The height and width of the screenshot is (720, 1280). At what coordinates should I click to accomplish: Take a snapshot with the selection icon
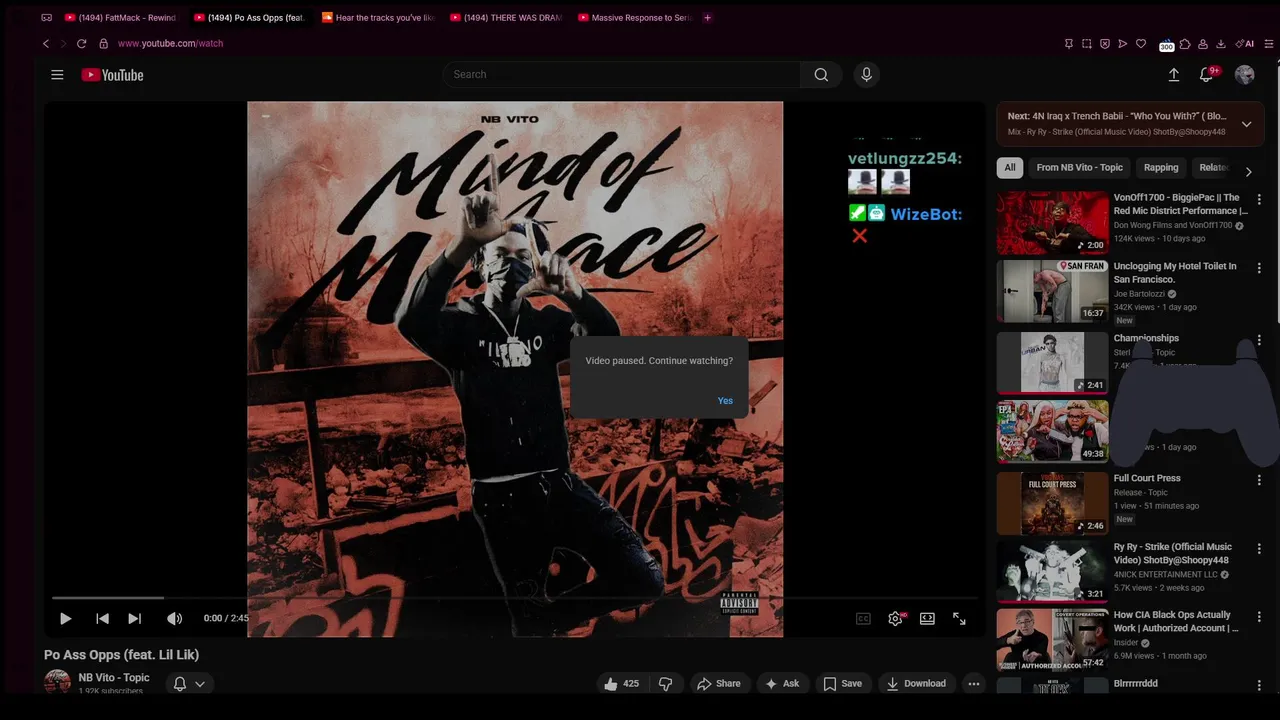(x=1087, y=44)
